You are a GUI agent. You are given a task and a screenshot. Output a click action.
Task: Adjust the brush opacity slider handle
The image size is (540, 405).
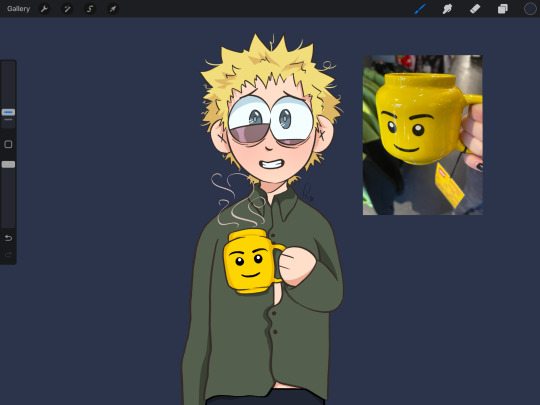(8, 165)
